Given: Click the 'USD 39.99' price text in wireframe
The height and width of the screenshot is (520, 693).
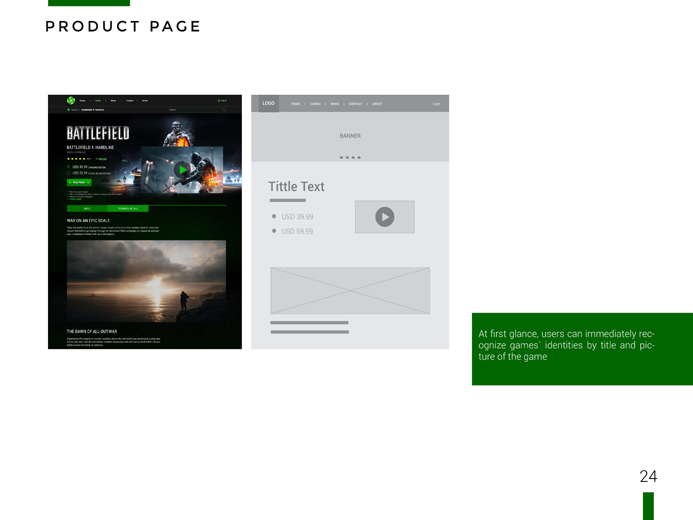Looking at the screenshot, I should coord(297,217).
